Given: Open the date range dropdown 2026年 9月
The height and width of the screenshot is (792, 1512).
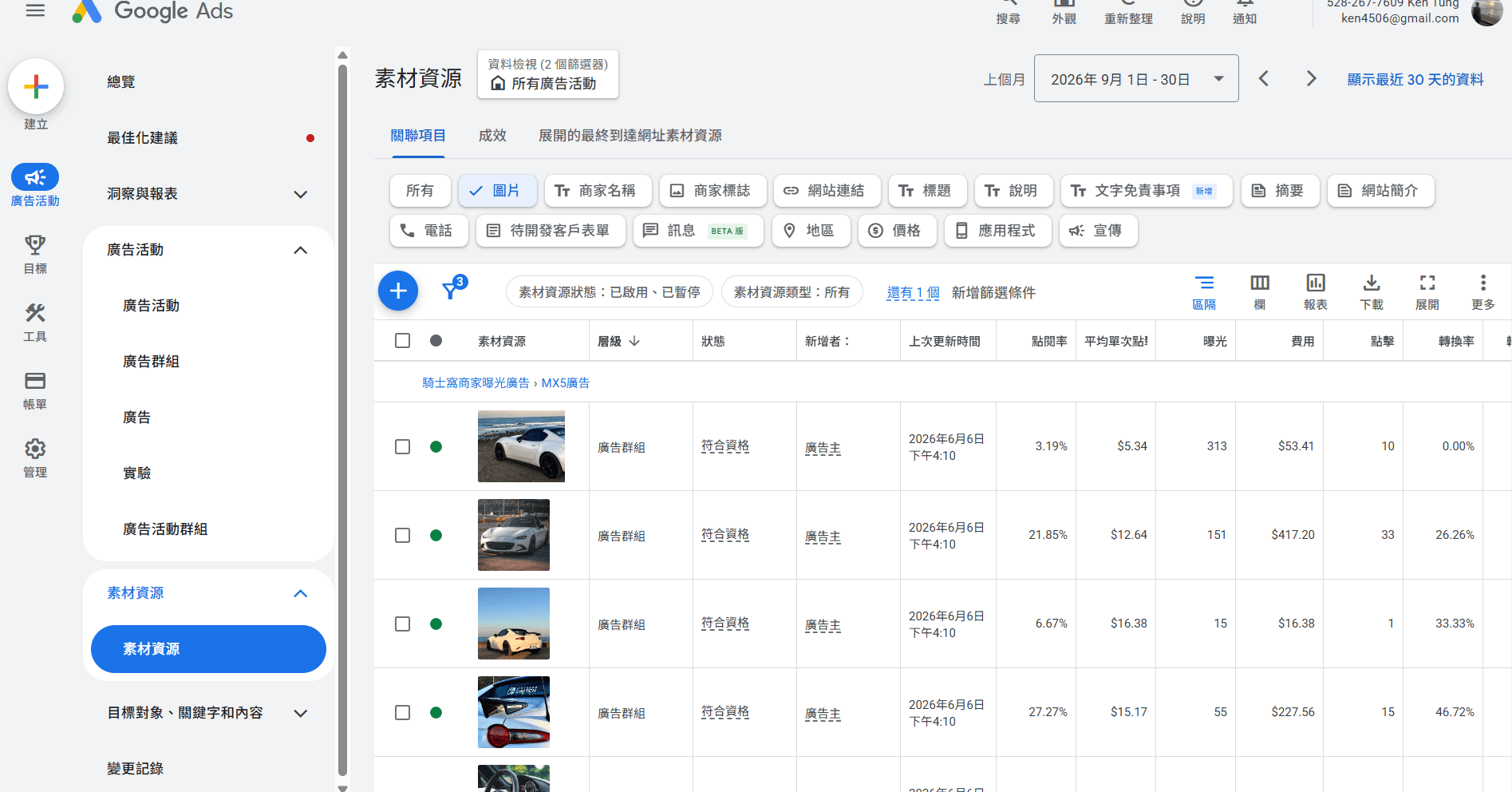Looking at the screenshot, I should [x=1136, y=78].
